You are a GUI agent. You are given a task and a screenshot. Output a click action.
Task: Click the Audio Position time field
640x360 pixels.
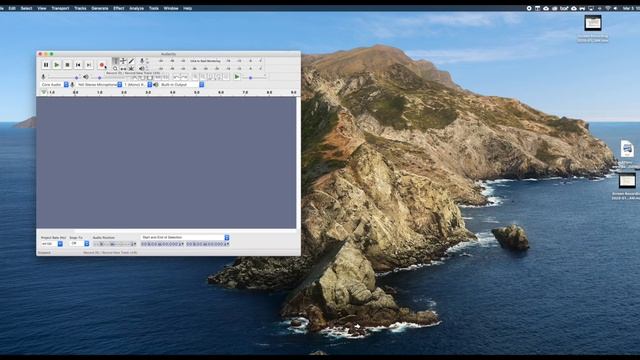tap(115, 244)
